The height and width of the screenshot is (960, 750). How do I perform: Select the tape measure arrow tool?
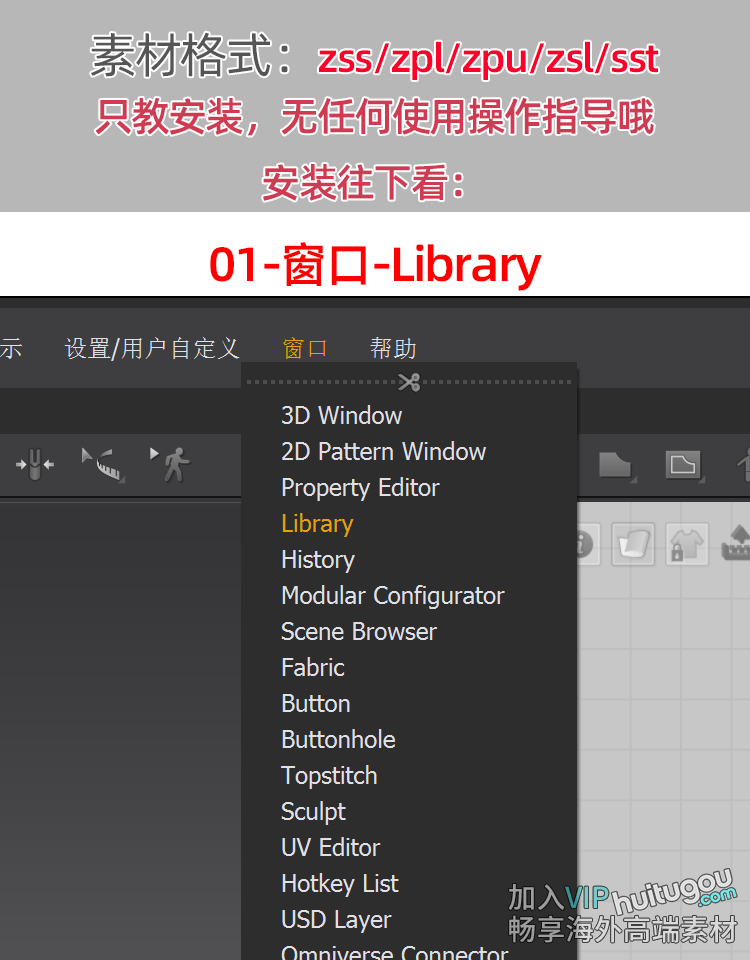(x=103, y=465)
